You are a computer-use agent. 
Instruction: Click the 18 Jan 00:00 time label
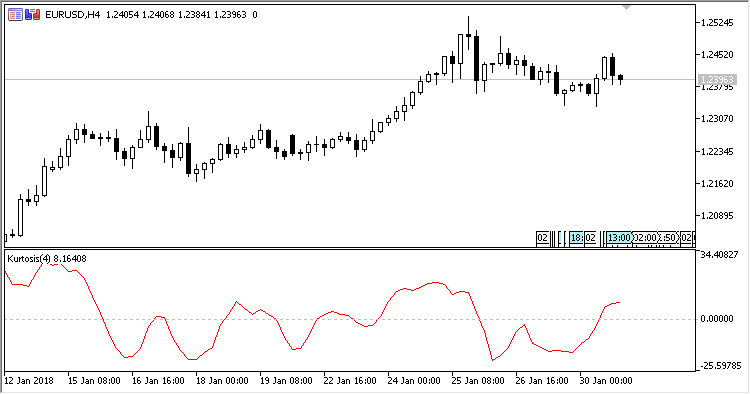tap(222, 381)
